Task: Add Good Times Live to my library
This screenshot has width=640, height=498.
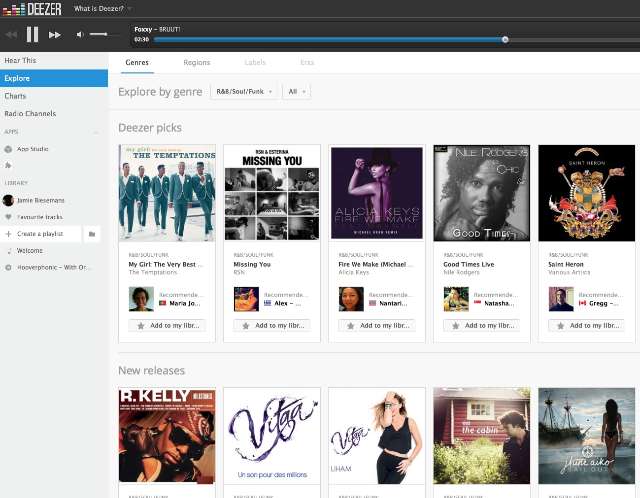Action: pyautogui.click(x=482, y=325)
